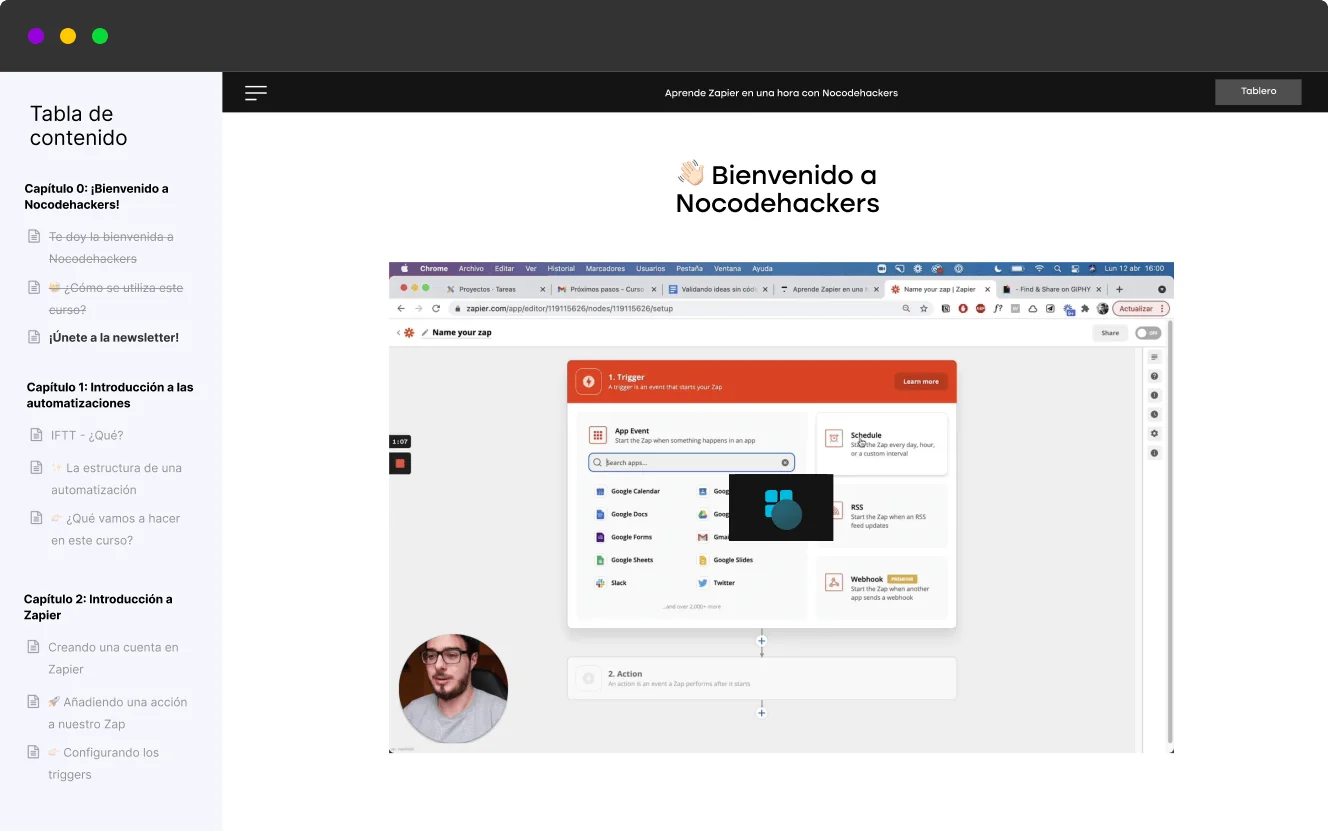Click document icon next to 'La estructura de una automatización'
This screenshot has width=1328, height=831.
[x=37, y=468]
